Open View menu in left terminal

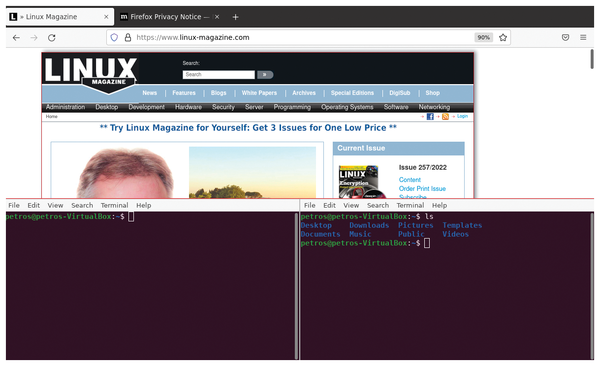55,205
